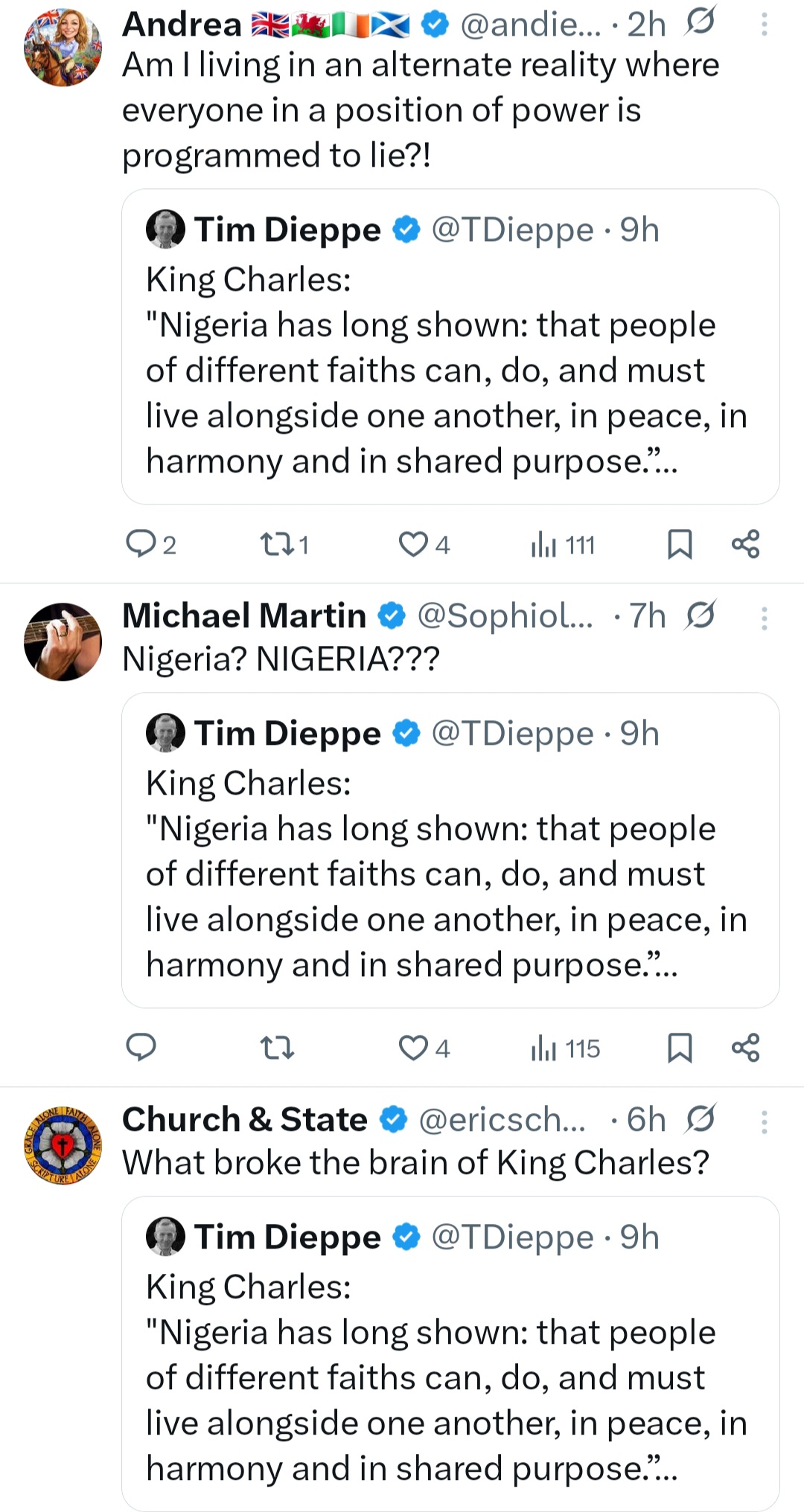
Task: Open Andrea's profile picture
Action: pyautogui.click(x=63, y=48)
